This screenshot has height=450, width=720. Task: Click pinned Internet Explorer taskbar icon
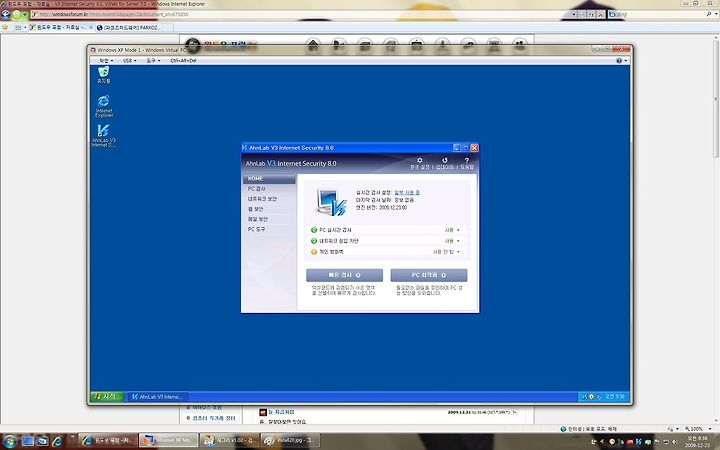click(x=58, y=441)
